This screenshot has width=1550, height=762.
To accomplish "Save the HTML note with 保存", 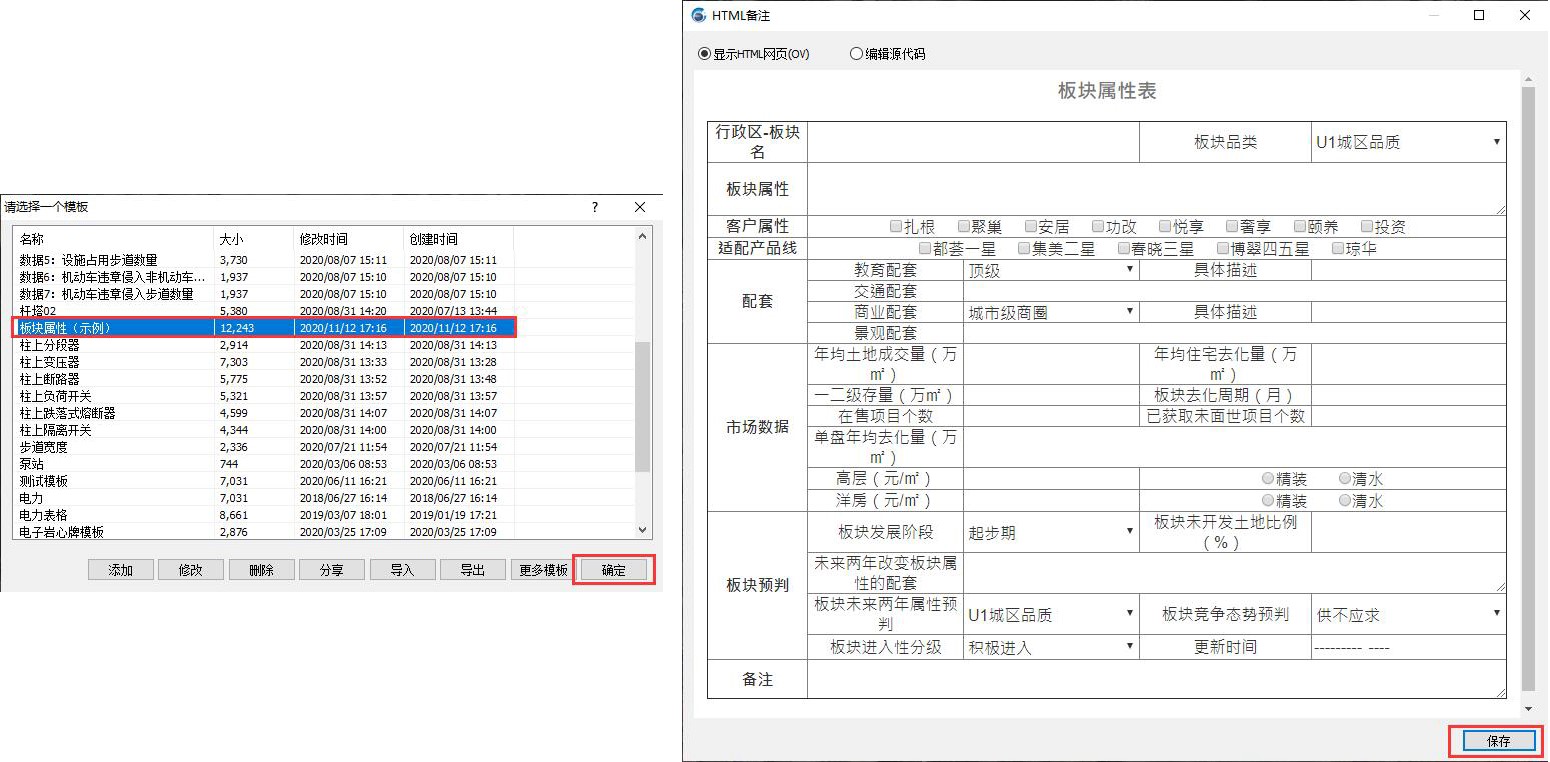I will point(1498,741).
